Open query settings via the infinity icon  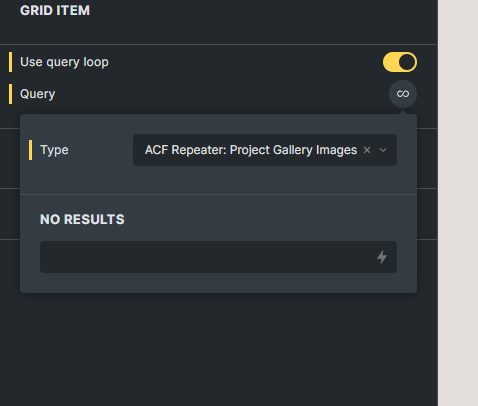pyautogui.click(x=403, y=94)
